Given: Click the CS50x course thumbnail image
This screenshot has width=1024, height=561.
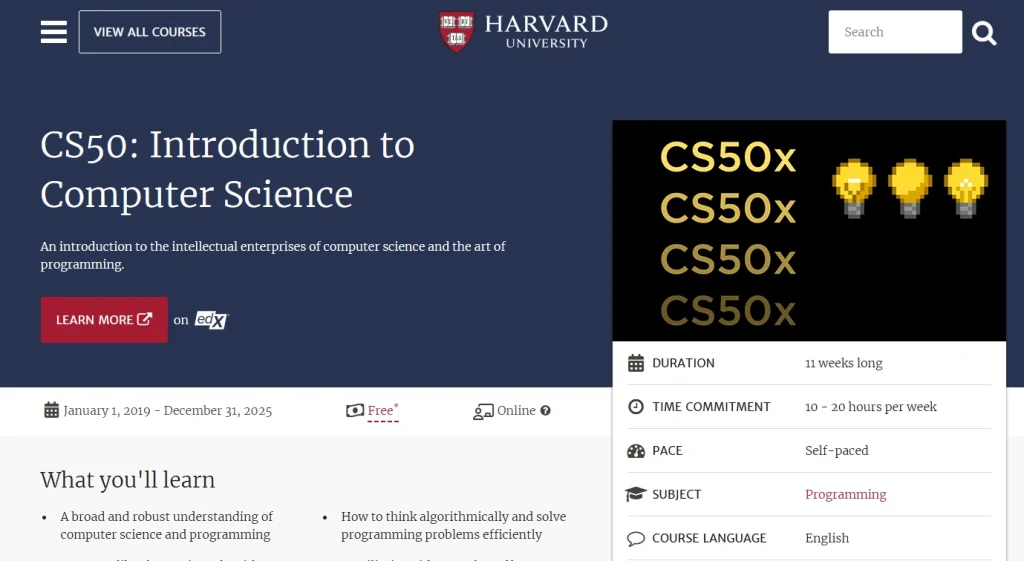Looking at the screenshot, I should (x=809, y=231).
